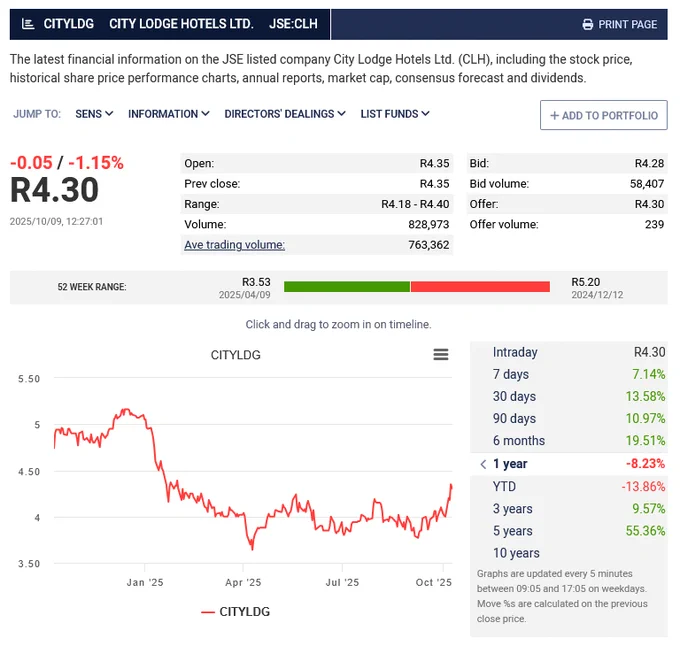
Task: Click the Open value R4.35
Action: pos(435,163)
